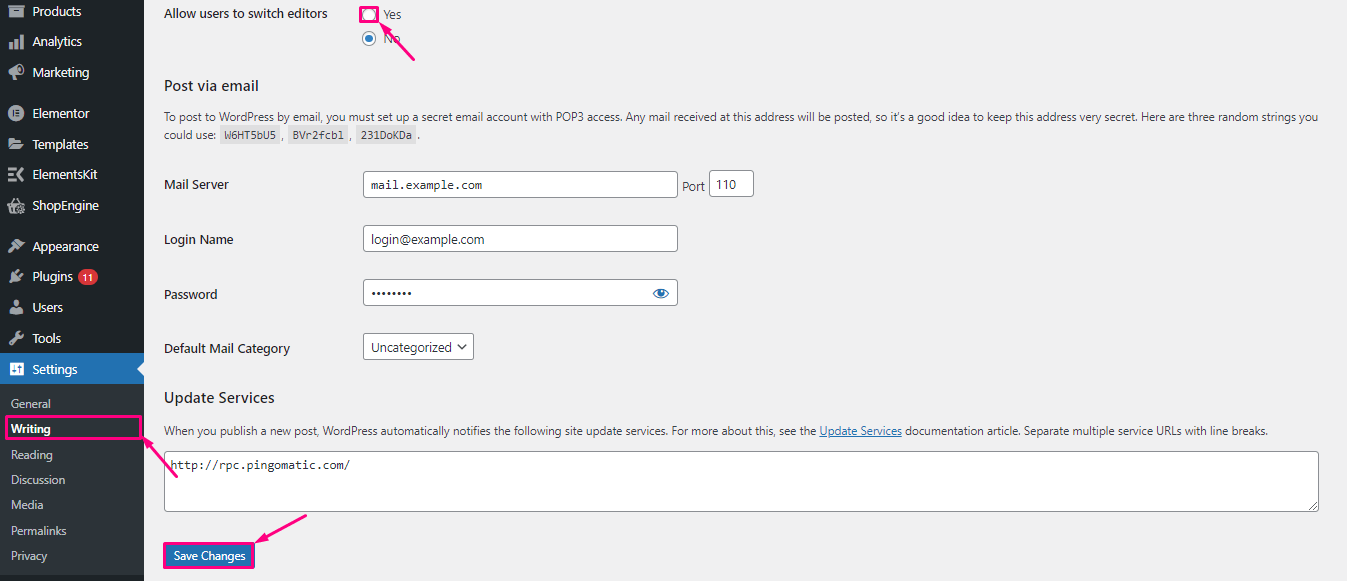Toggle password visibility eye icon
The image size is (1347, 581).
[660, 293]
